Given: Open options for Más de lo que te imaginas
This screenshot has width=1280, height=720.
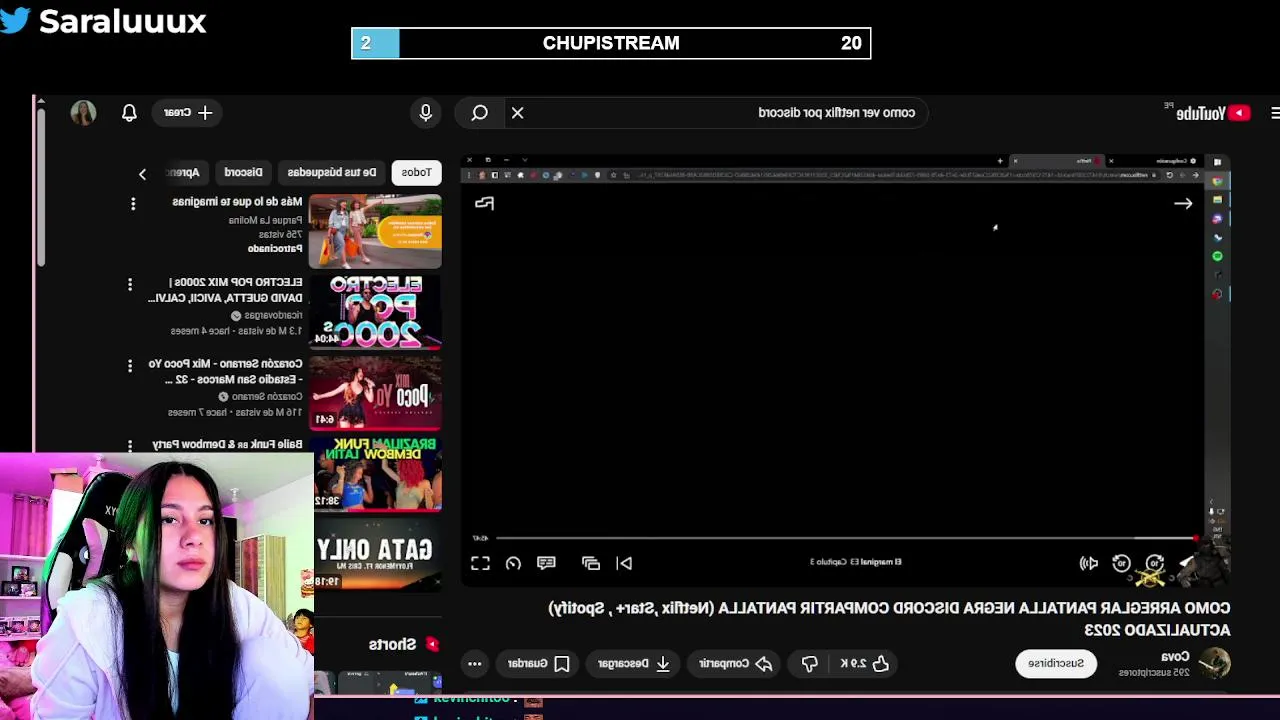Looking at the screenshot, I should pyautogui.click(x=133, y=204).
